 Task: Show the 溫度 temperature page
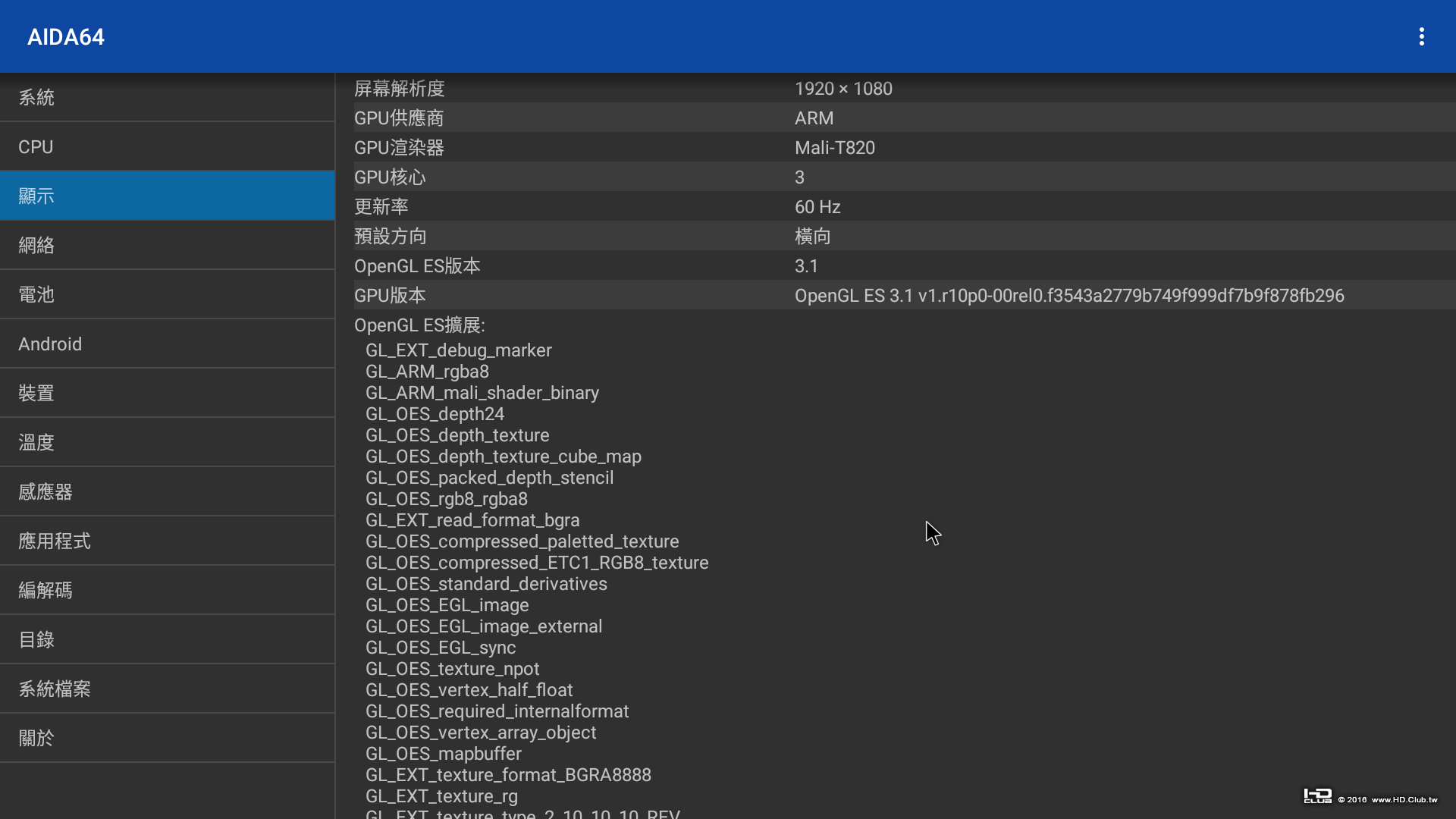click(167, 442)
